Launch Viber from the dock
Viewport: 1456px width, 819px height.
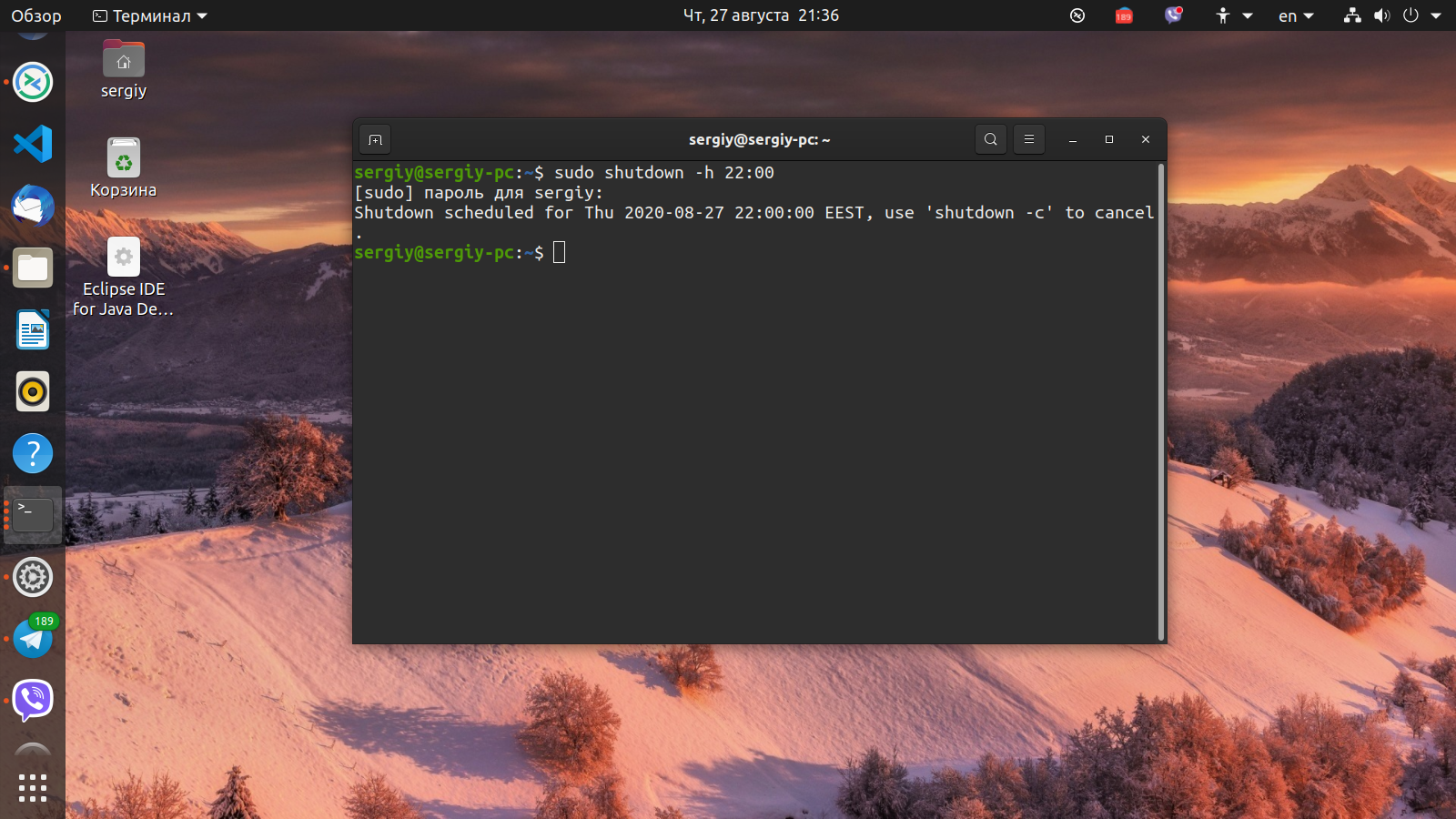33,700
